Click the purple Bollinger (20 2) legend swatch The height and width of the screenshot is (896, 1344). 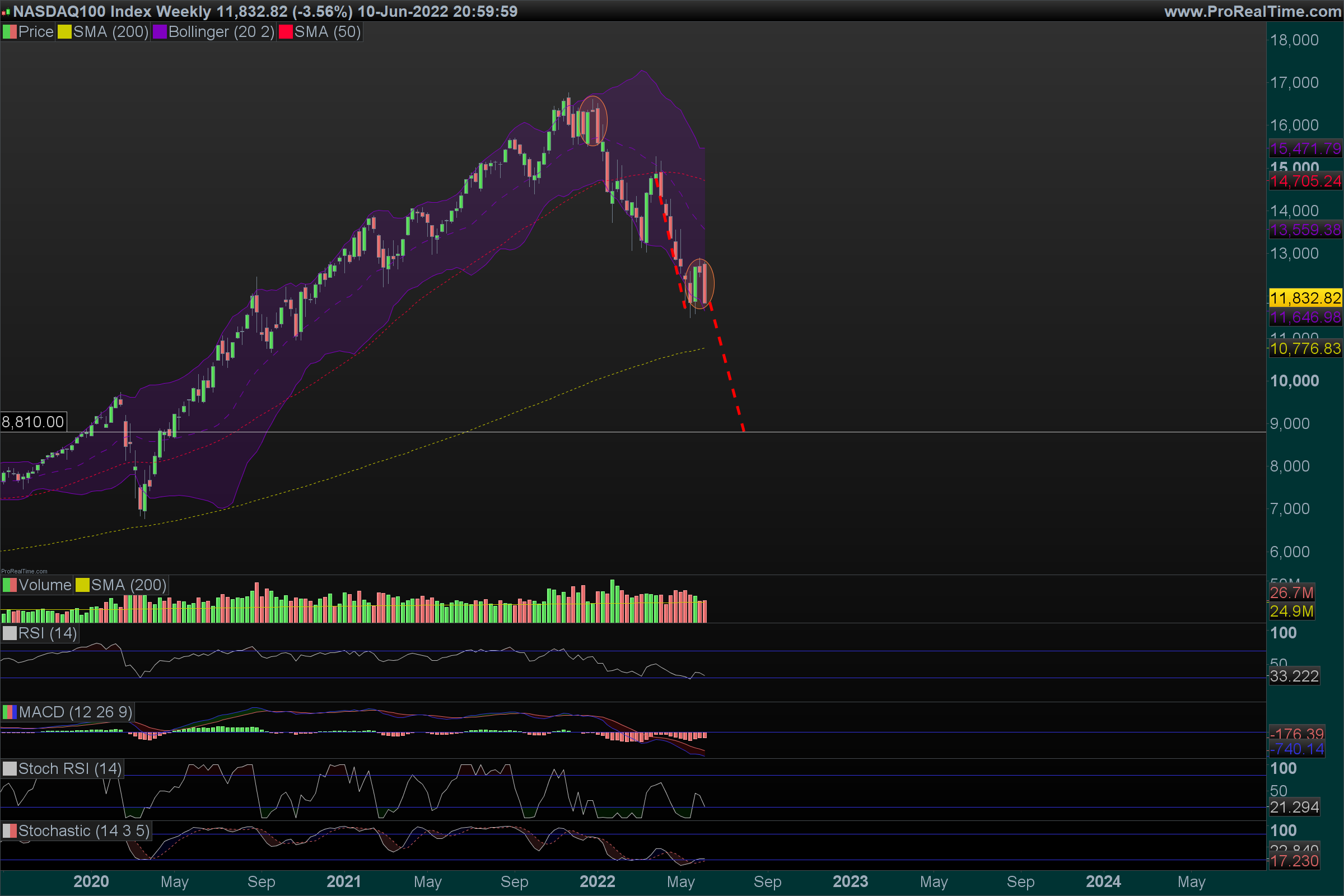(160, 32)
